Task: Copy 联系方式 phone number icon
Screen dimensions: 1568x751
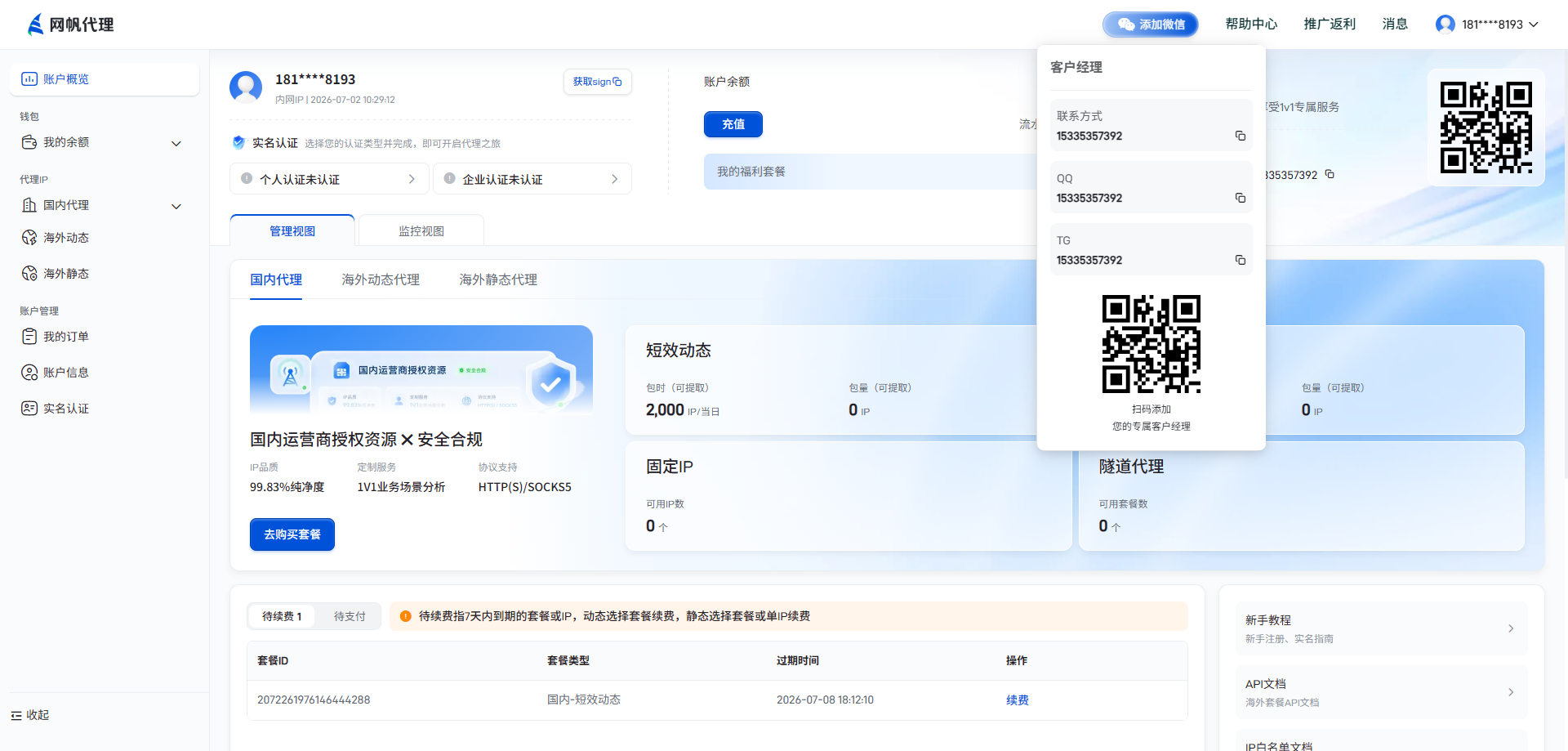Action: (1240, 136)
